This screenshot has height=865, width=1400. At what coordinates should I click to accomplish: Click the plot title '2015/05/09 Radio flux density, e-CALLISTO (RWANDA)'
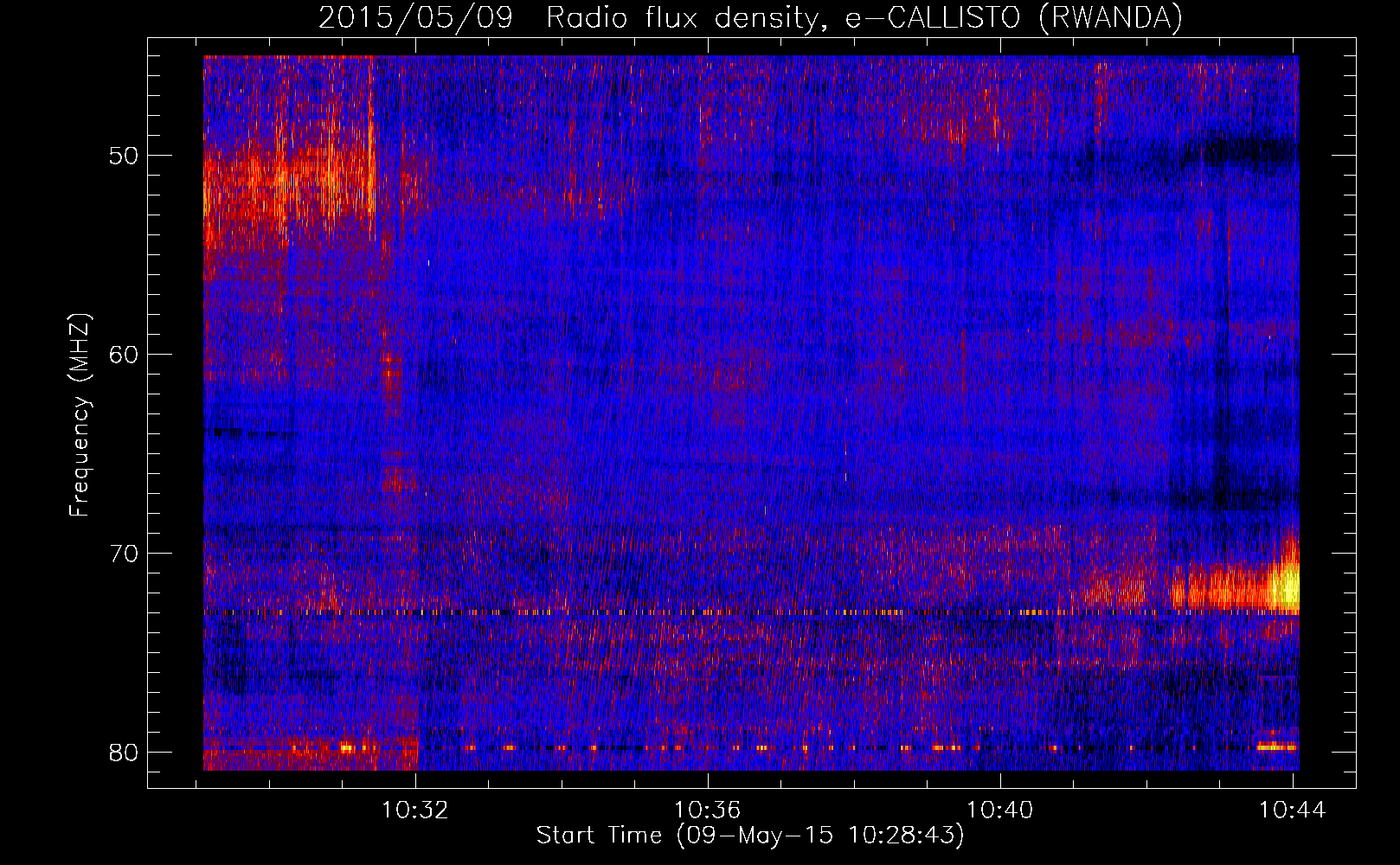coord(750,17)
